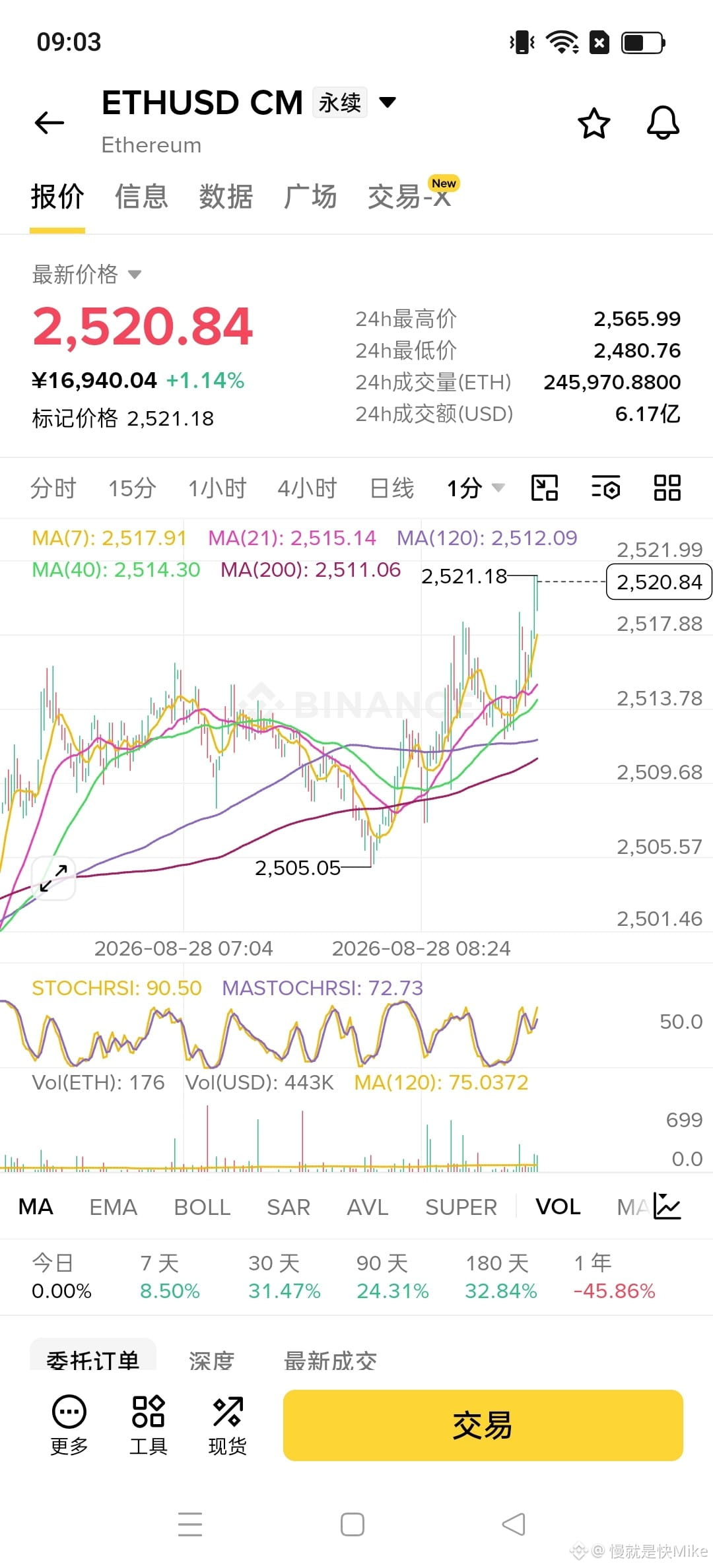Tap the MASTOCHRSI: 72.73 label

322,988
